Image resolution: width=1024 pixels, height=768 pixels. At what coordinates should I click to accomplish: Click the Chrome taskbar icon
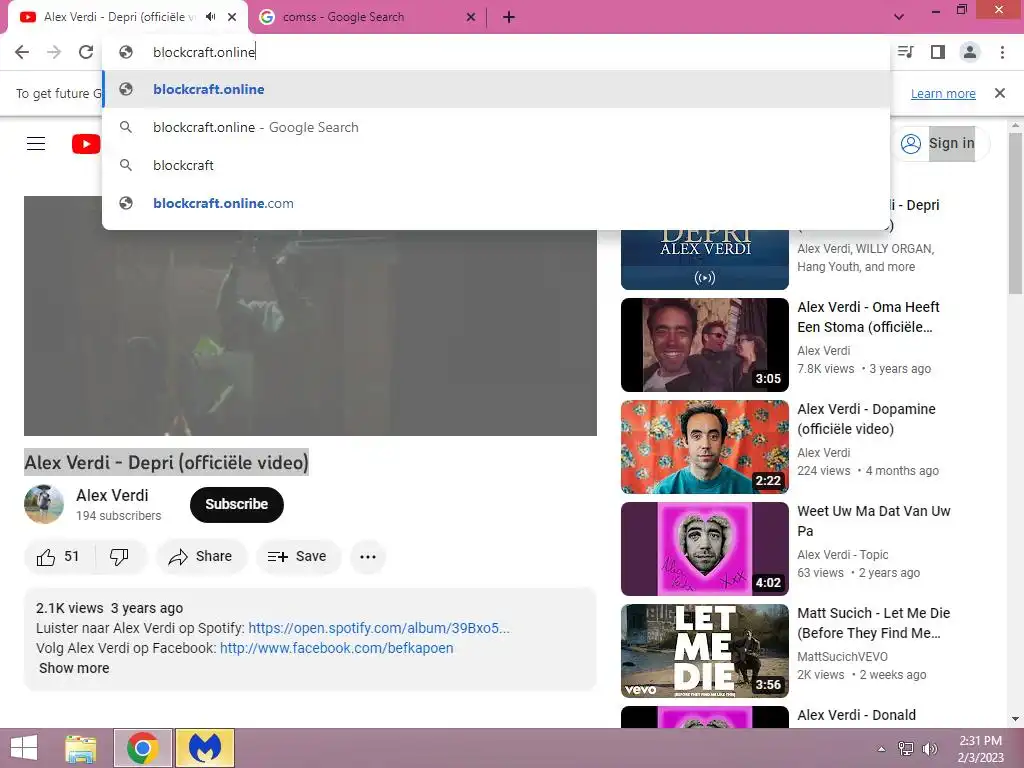click(142, 748)
